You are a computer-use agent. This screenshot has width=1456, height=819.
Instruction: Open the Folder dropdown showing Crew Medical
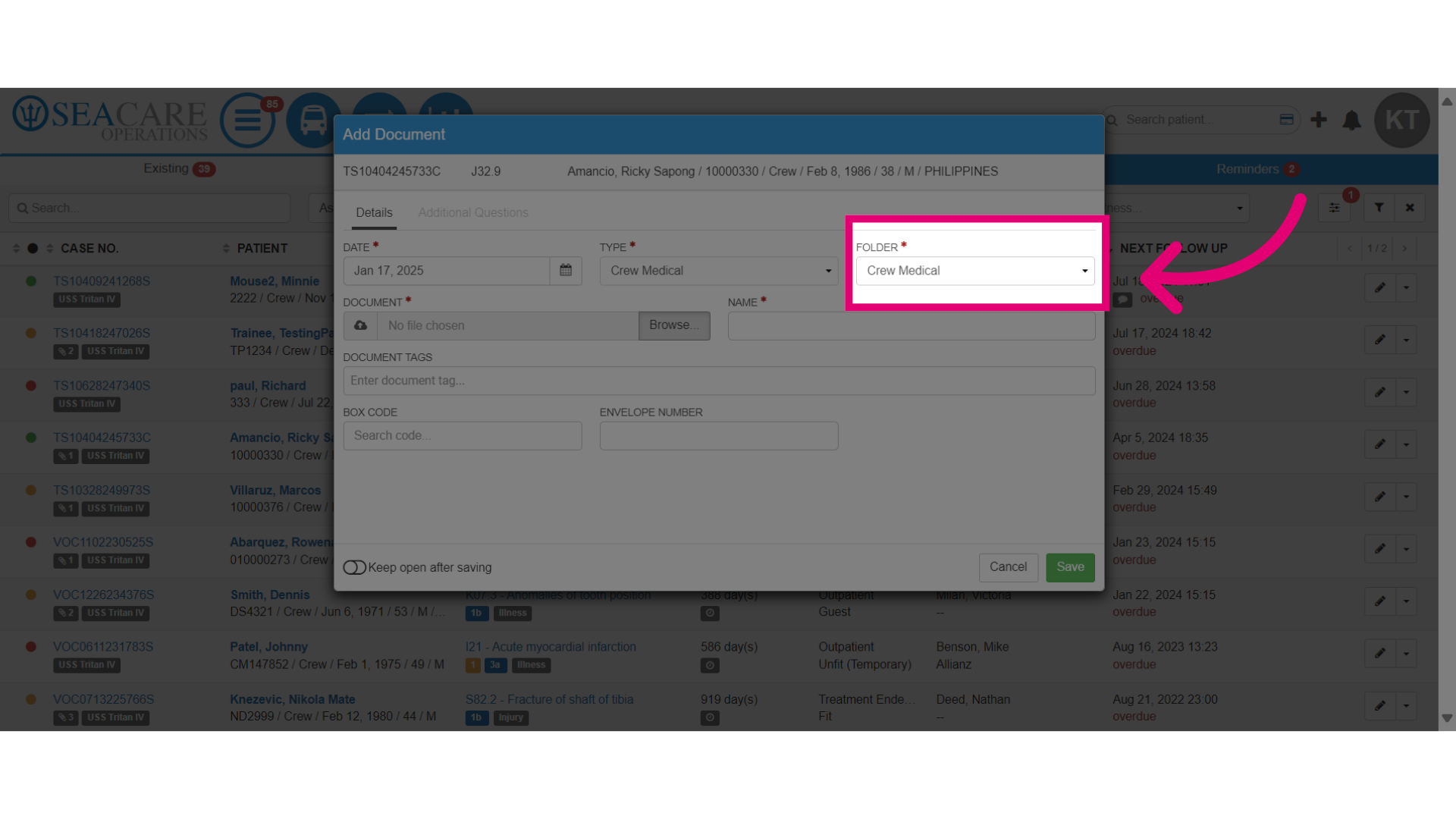coord(975,271)
